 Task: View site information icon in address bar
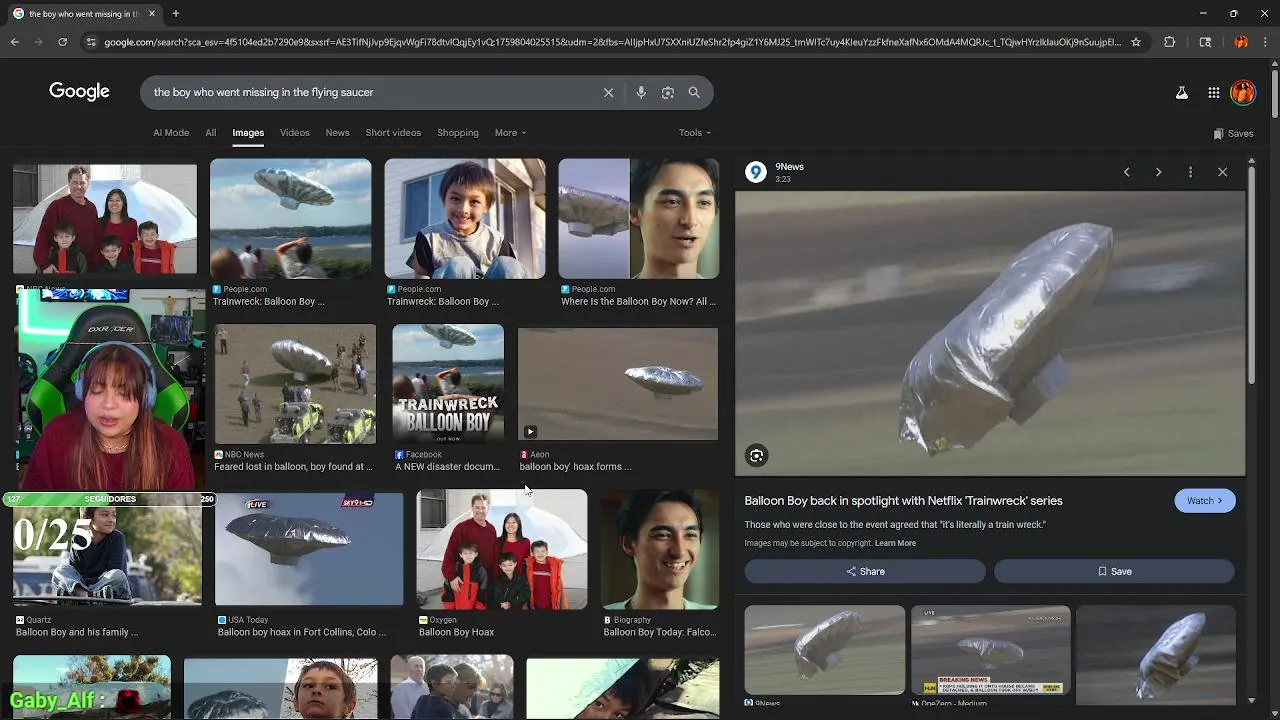91,42
